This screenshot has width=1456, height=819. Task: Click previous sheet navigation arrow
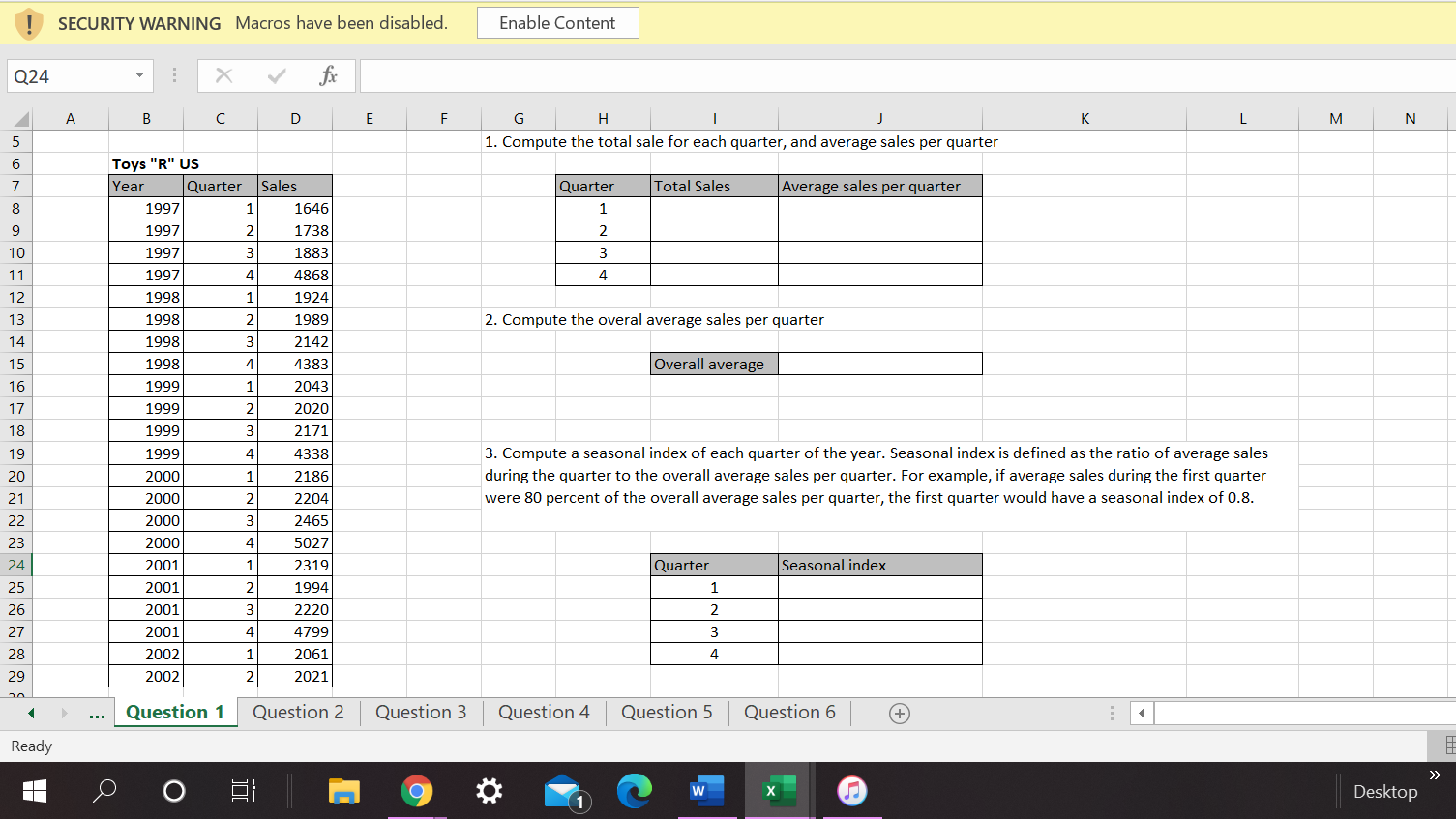[x=31, y=714]
